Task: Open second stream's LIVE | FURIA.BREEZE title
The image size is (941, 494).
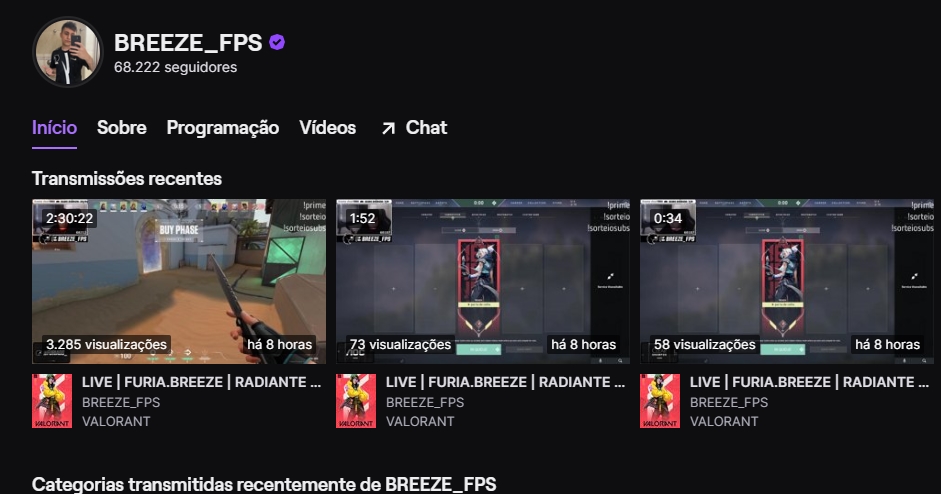Action: (505, 382)
